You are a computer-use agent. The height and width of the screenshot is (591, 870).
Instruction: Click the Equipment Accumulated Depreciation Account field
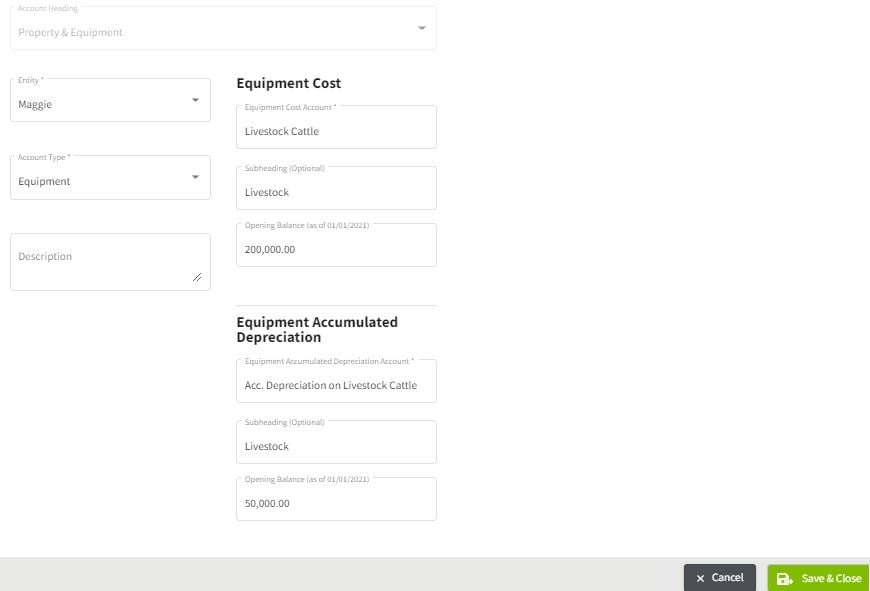[336, 384]
